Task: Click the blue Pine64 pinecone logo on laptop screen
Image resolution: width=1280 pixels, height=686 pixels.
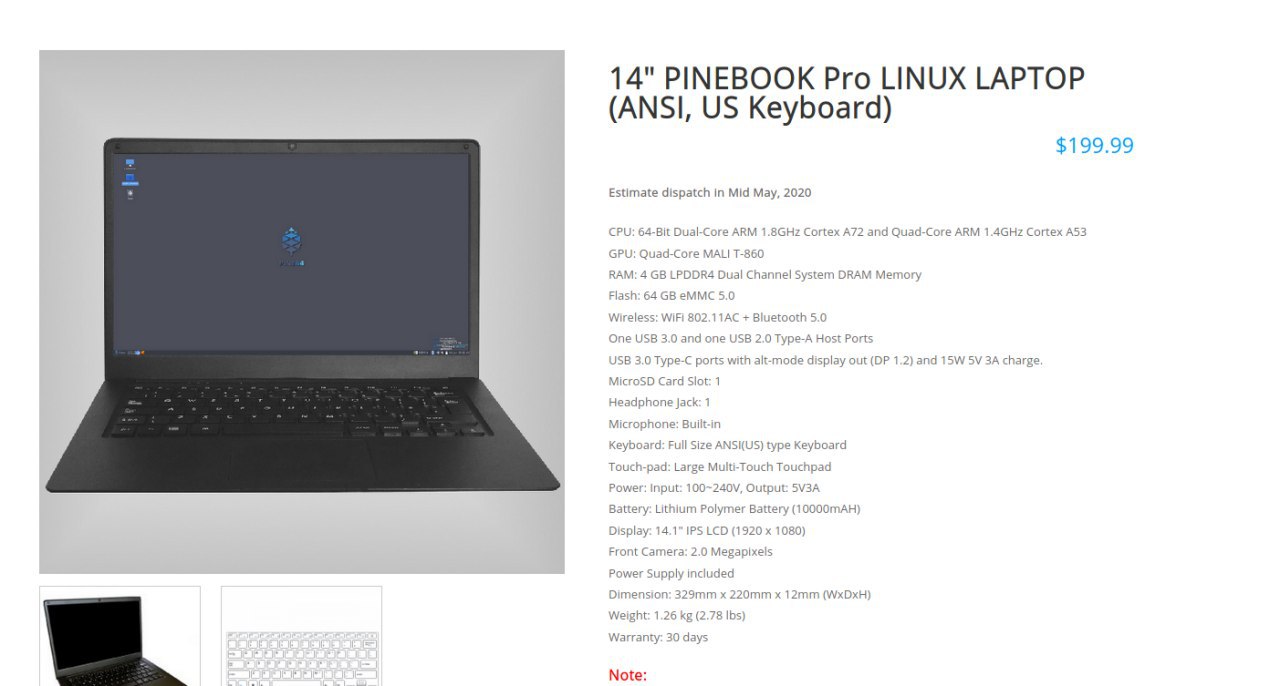Action: tap(291, 241)
